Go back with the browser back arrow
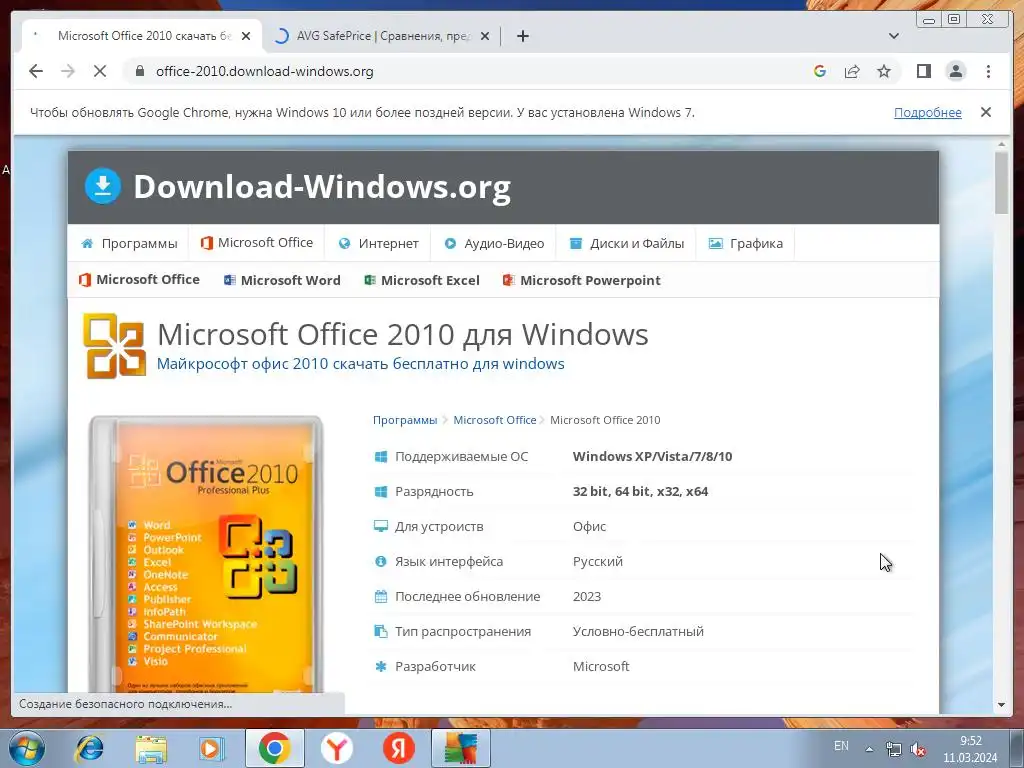 pyautogui.click(x=36, y=71)
